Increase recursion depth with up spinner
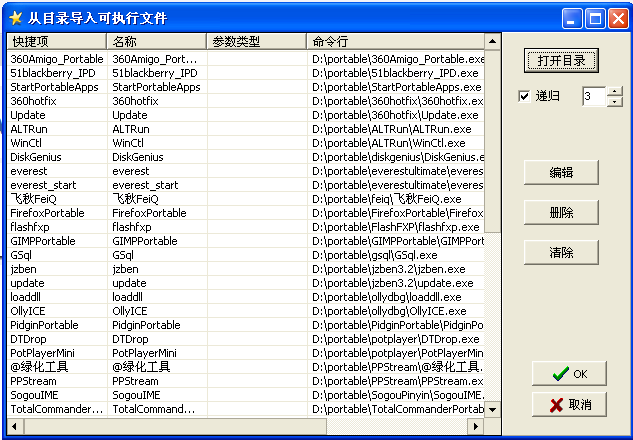Image resolution: width=633 pixels, height=440 pixels. point(614,91)
